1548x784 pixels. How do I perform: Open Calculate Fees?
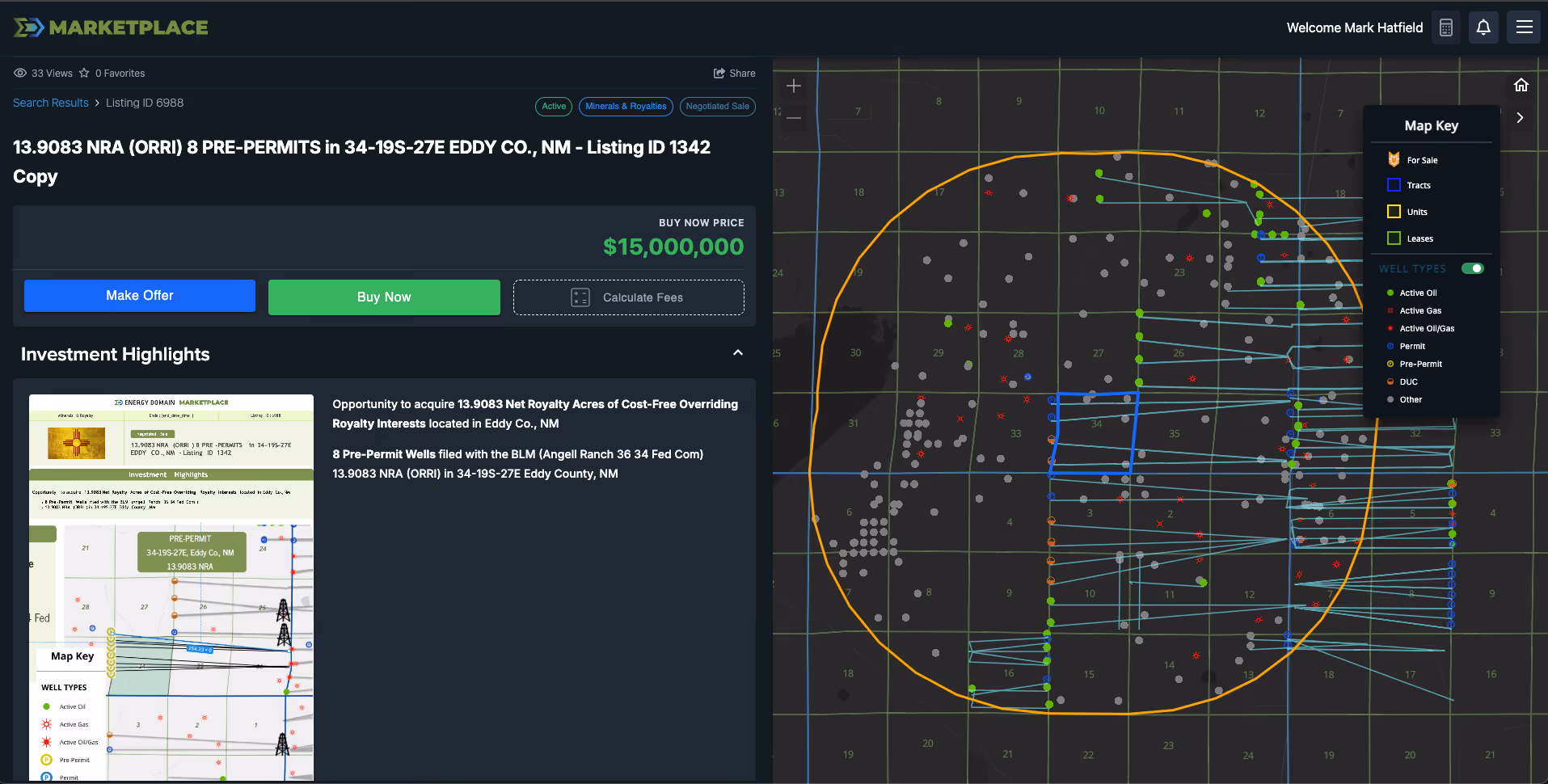point(628,297)
